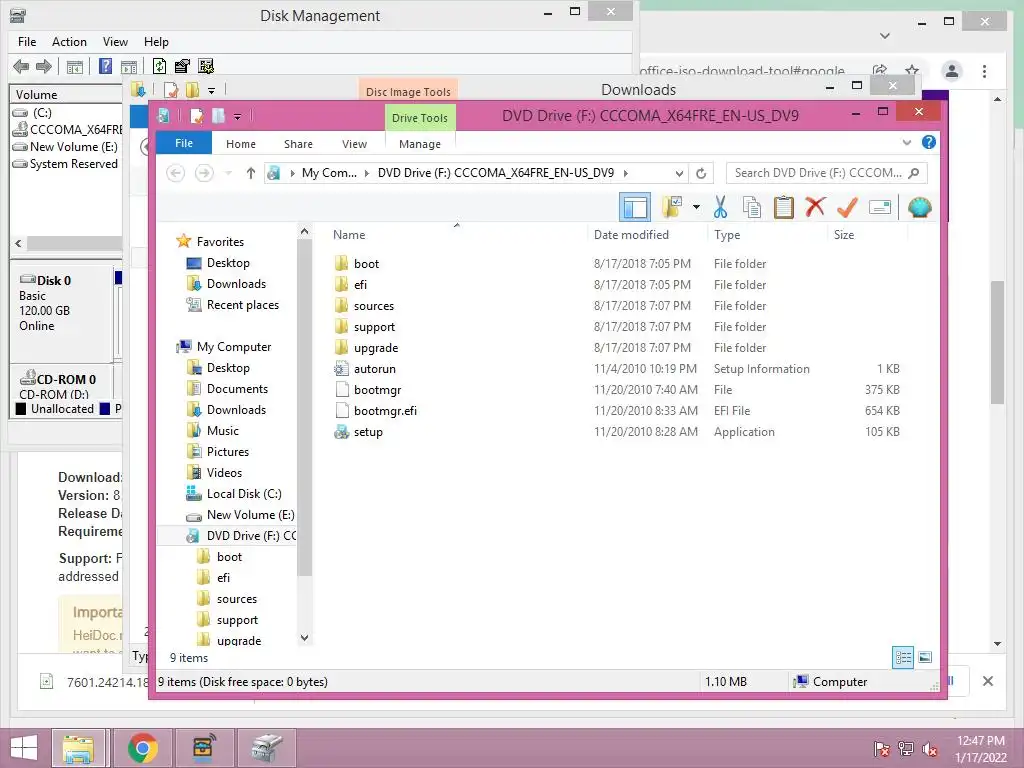
Task: Click the red X Delete icon
Action: pos(815,207)
